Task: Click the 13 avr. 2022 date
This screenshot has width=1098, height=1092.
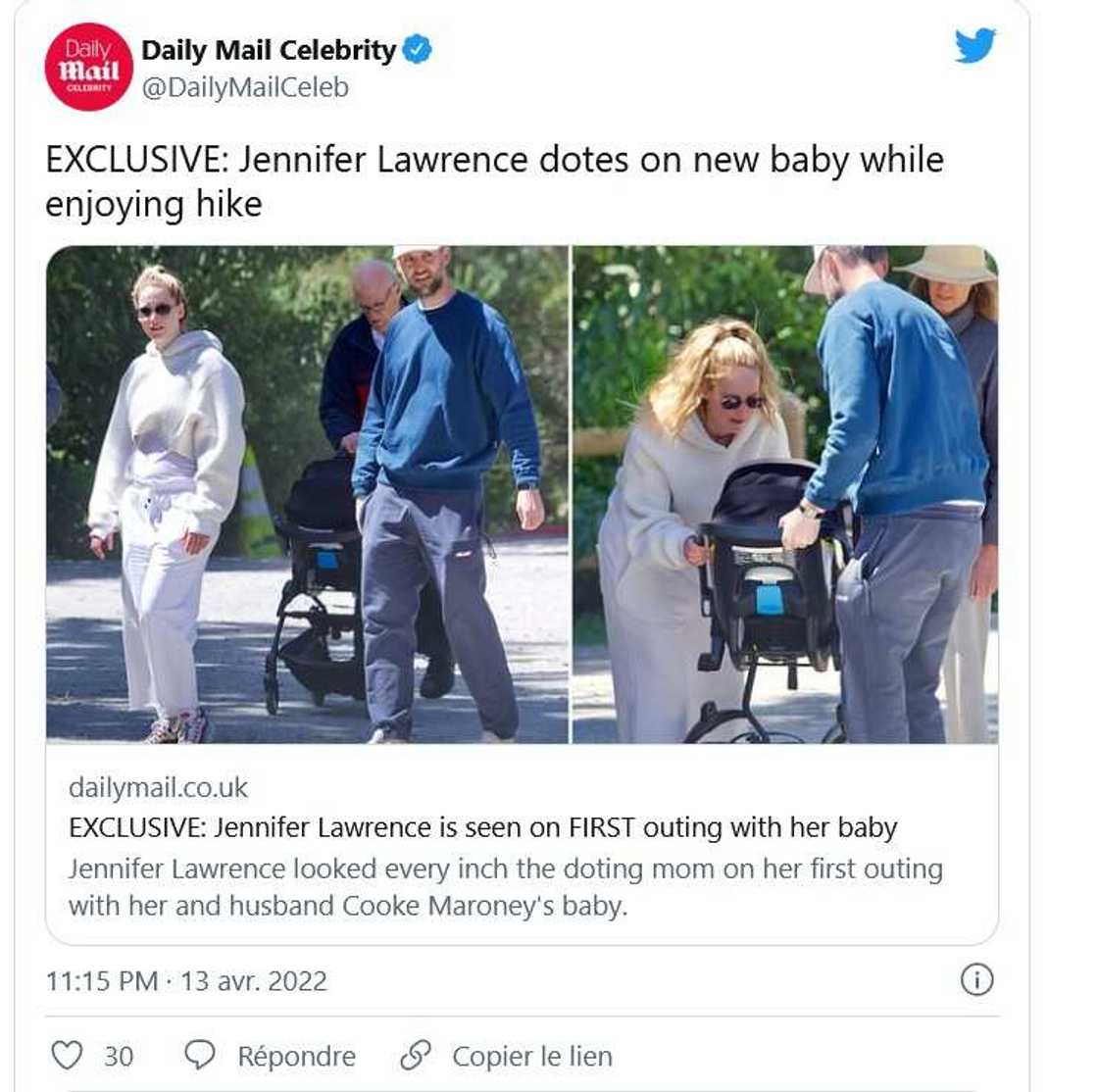Action: (254, 980)
